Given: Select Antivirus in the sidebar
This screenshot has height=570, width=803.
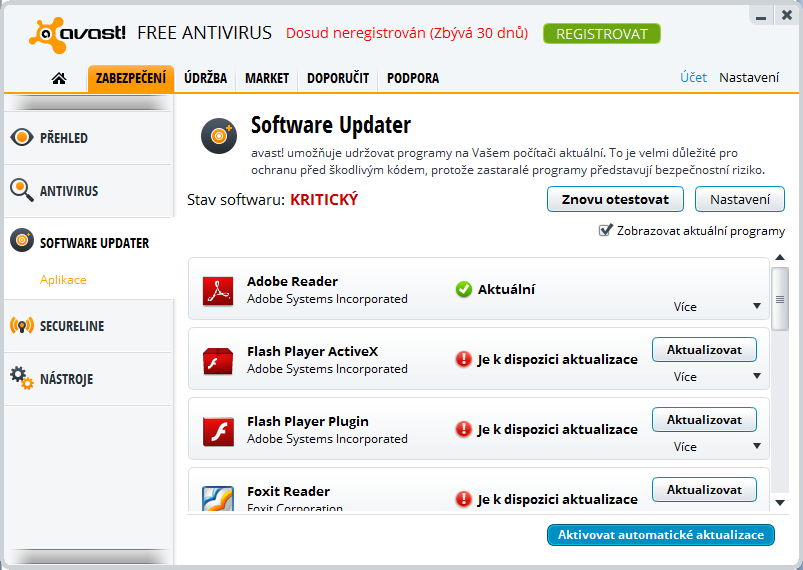Looking at the screenshot, I should (x=88, y=191).
